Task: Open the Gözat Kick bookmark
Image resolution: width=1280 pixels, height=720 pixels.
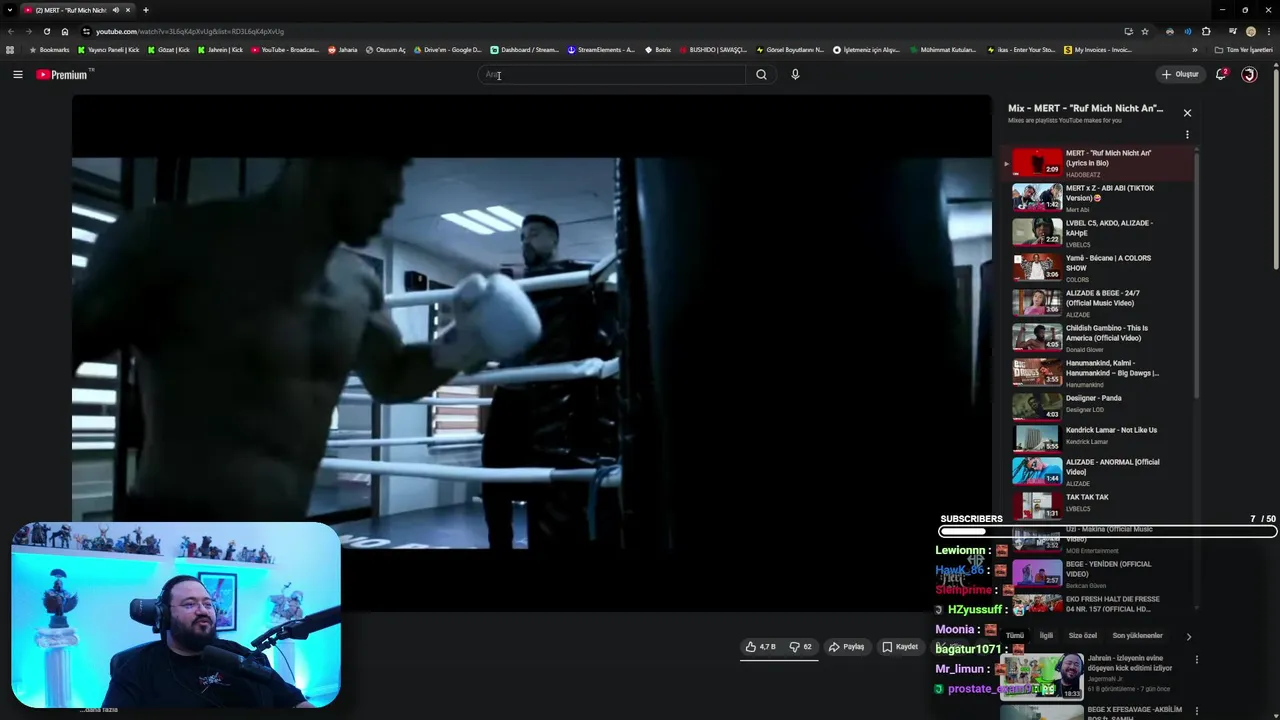Action: point(169,50)
